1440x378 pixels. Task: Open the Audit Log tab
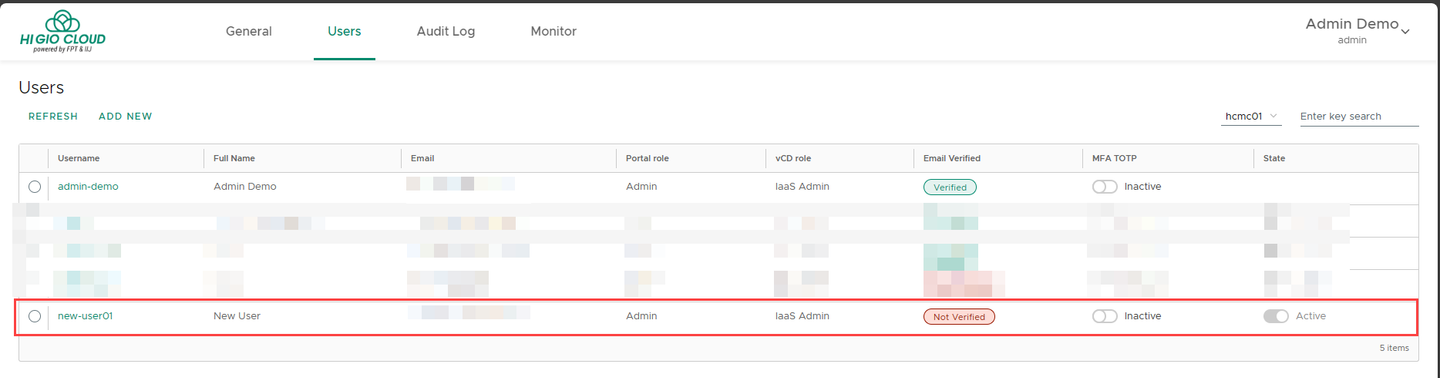(x=446, y=31)
